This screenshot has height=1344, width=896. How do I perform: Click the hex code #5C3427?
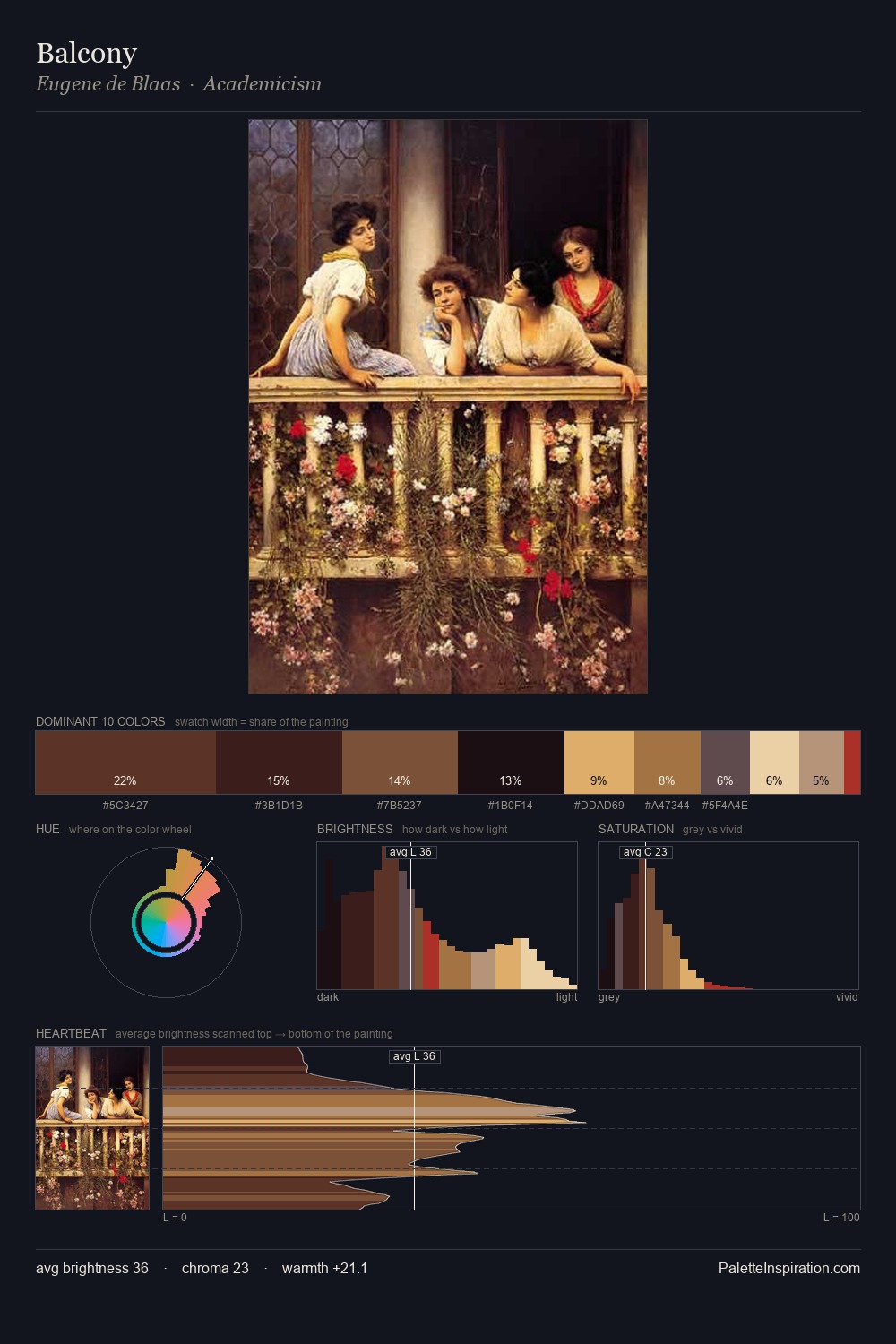[125, 806]
